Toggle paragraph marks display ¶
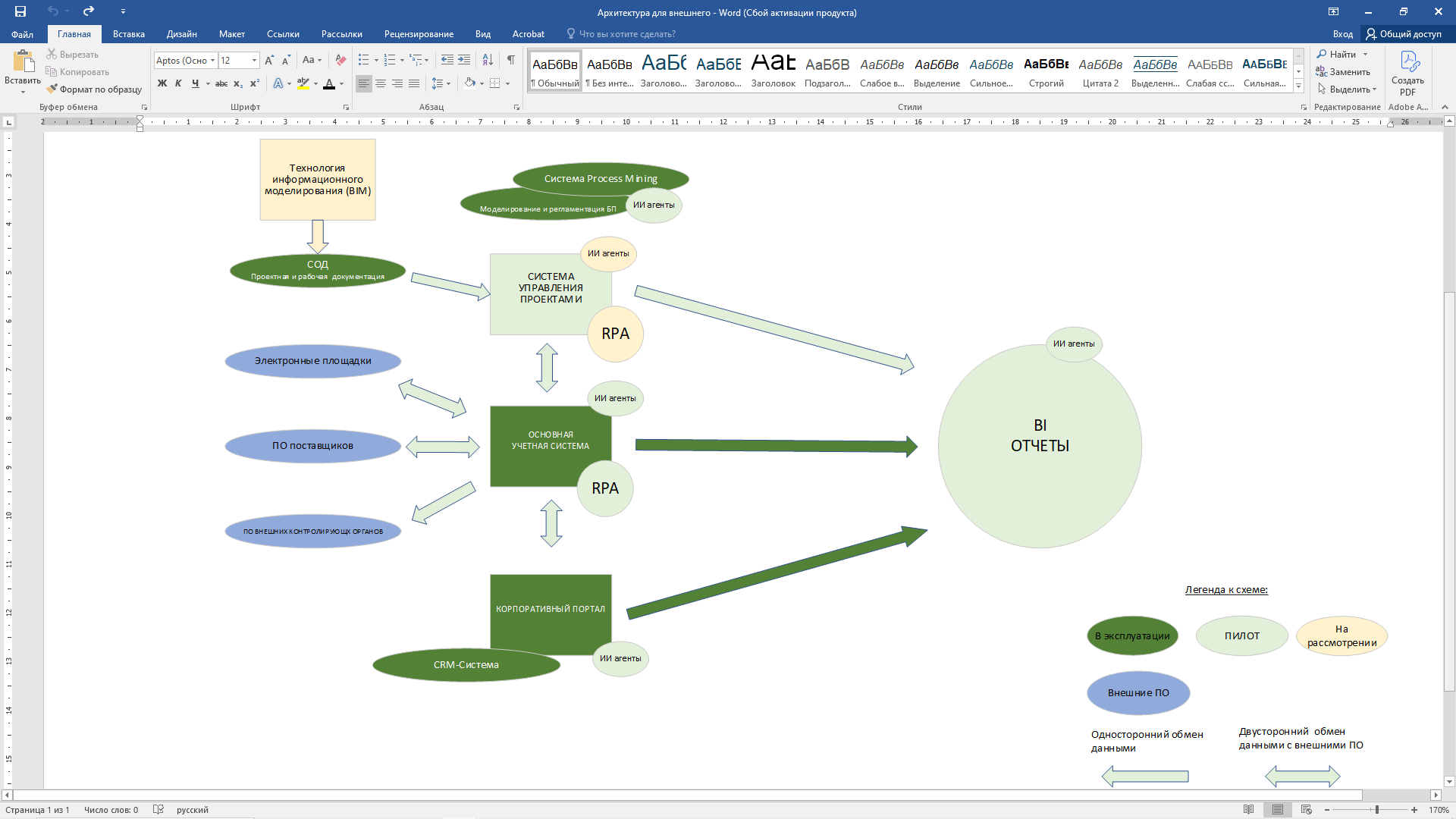This screenshot has width=1456, height=819. tap(511, 60)
